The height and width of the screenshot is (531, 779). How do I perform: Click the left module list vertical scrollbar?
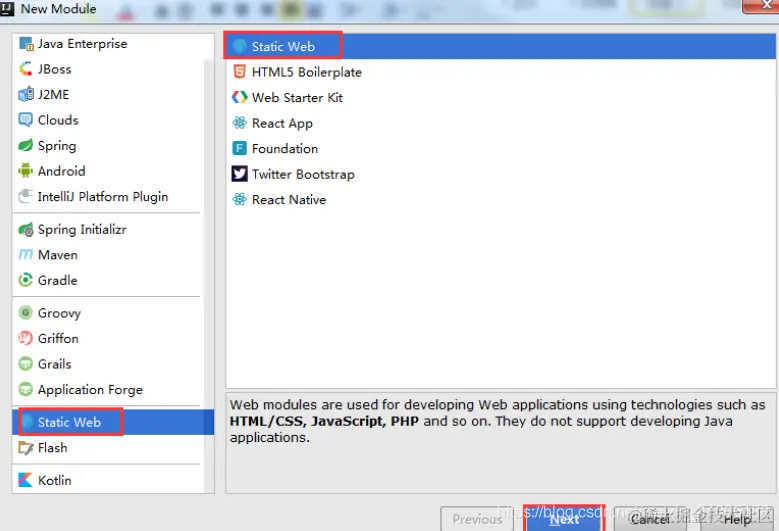[209, 276]
